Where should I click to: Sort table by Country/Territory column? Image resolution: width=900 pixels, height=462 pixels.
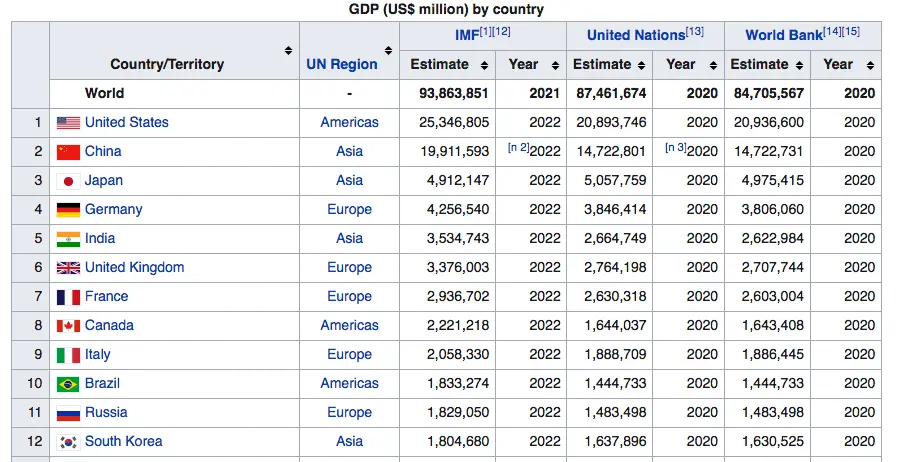coord(289,50)
